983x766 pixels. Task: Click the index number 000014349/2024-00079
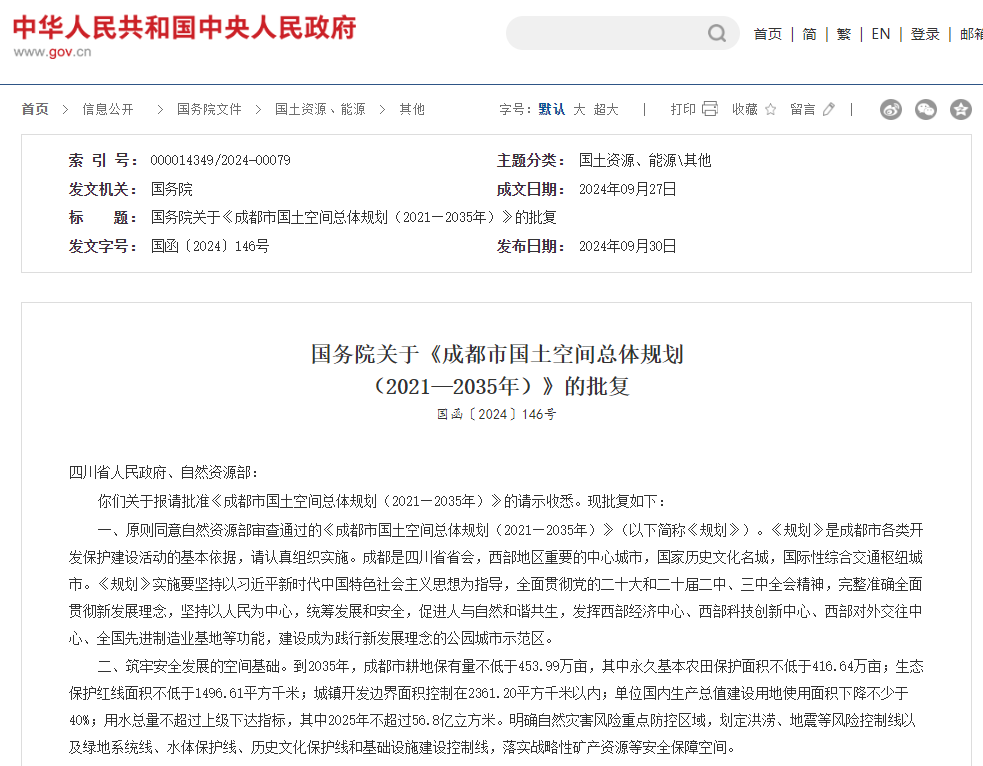click(221, 160)
